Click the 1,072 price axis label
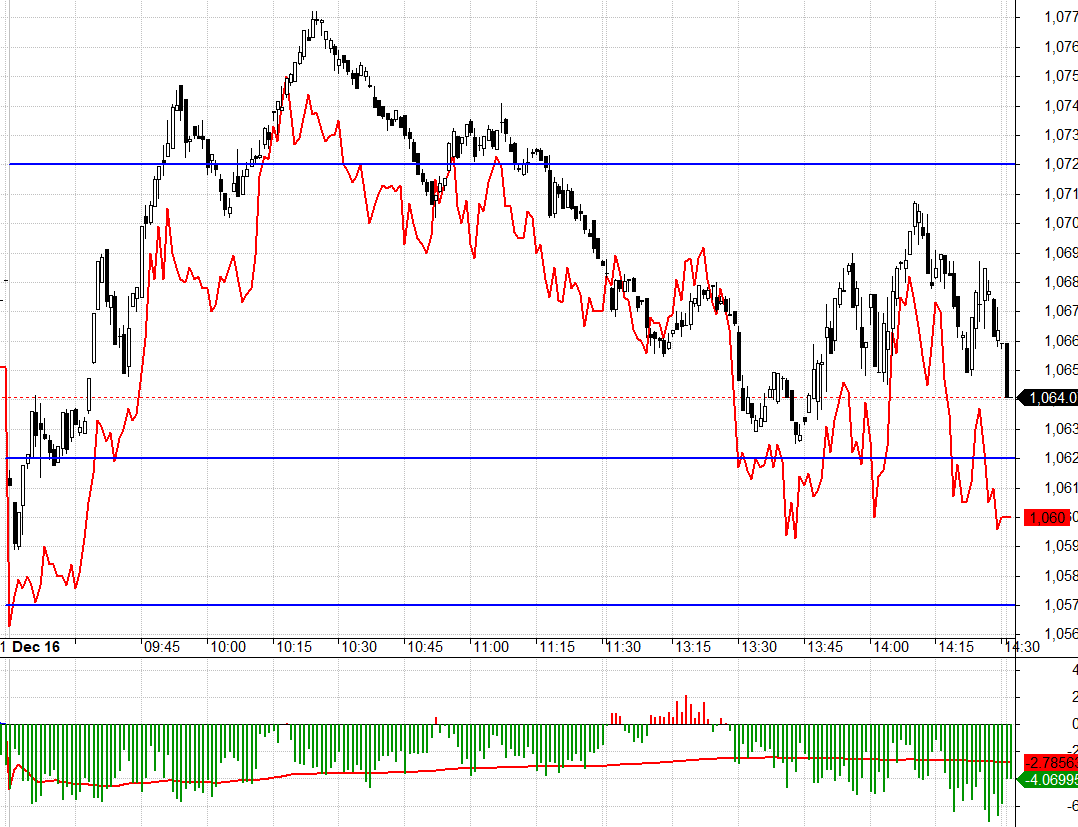Screen dimensions: 1078x827 click(1060, 164)
